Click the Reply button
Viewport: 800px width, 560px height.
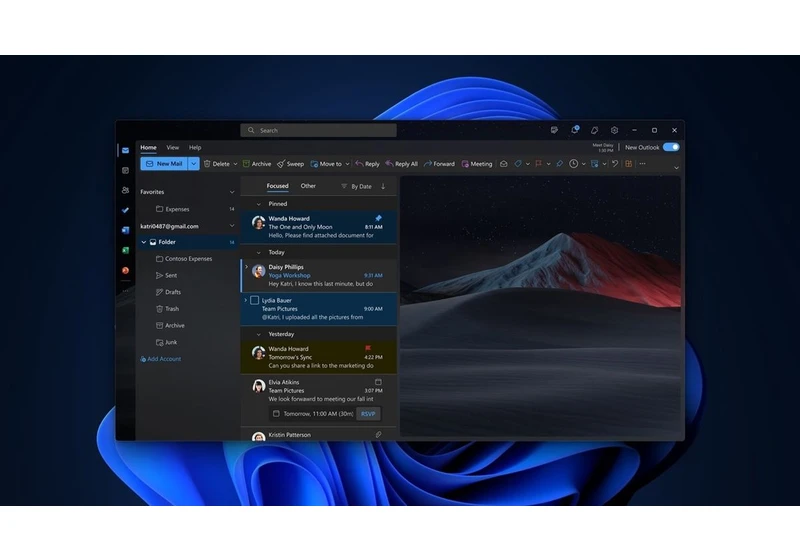pyautogui.click(x=367, y=164)
